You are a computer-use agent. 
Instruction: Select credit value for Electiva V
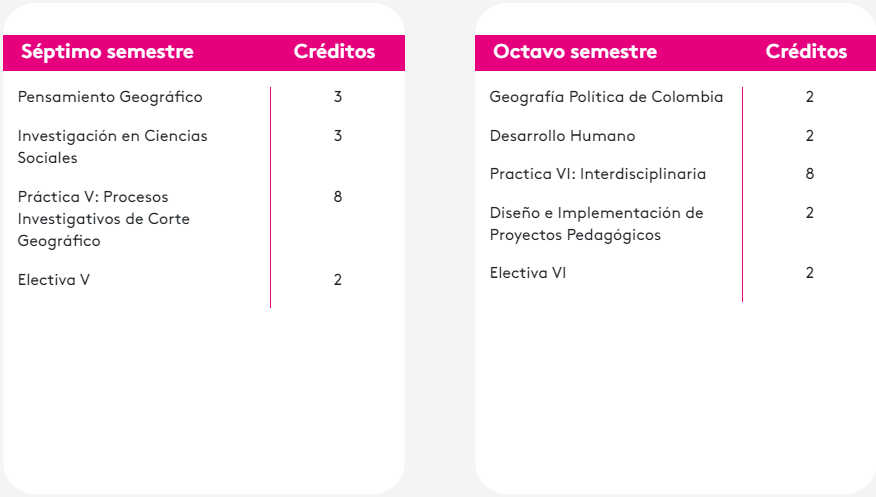[x=338, y=280]
